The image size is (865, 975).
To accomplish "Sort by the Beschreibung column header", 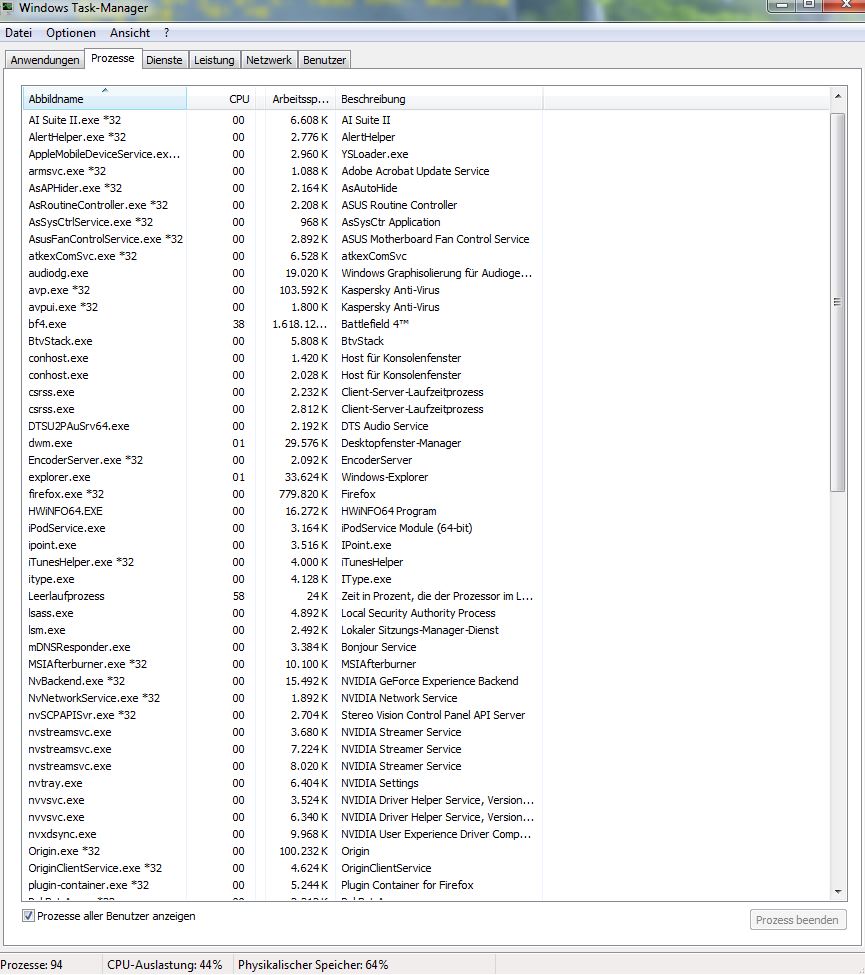I will click(439, 99).
